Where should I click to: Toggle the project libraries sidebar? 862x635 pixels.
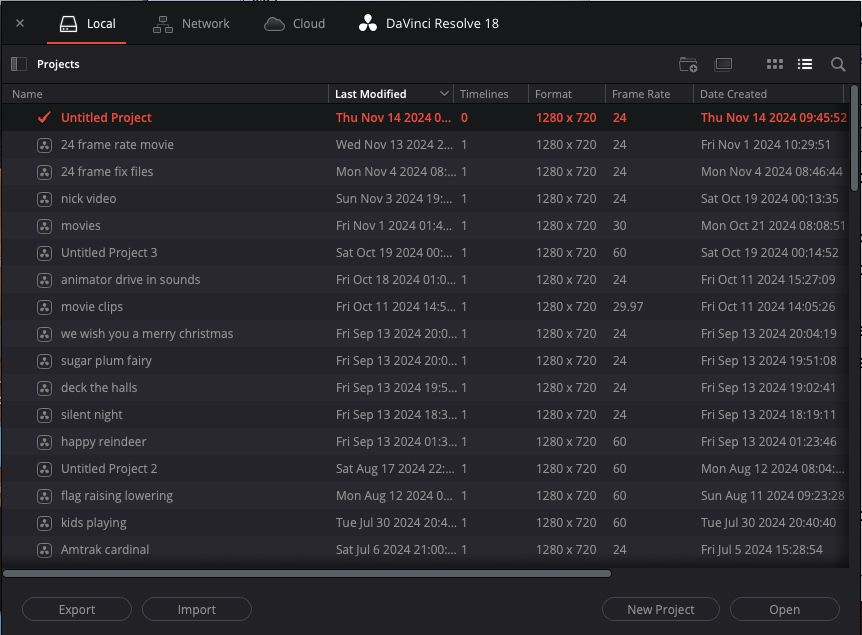point(19,64)
